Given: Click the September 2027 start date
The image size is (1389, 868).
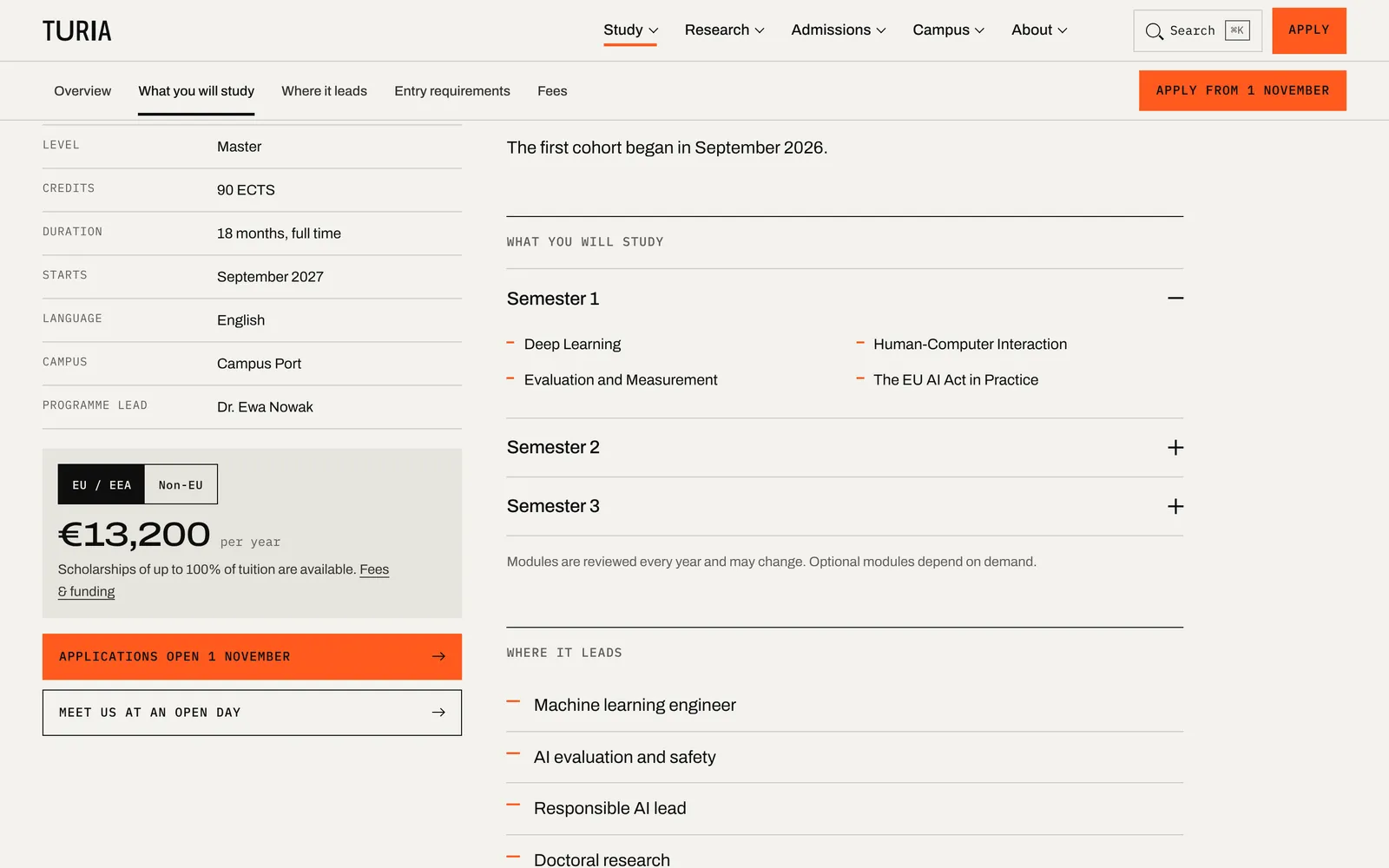Looking at the screenshot, I should (x=270, y=277).
